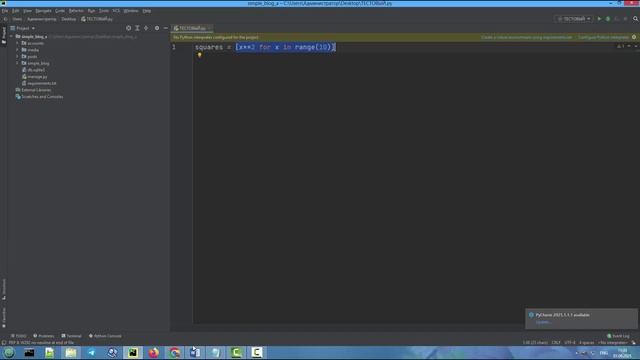The image size is (640, 360).
Task: Click the UTF-8 encoding status widget
Action: point(570,343)
